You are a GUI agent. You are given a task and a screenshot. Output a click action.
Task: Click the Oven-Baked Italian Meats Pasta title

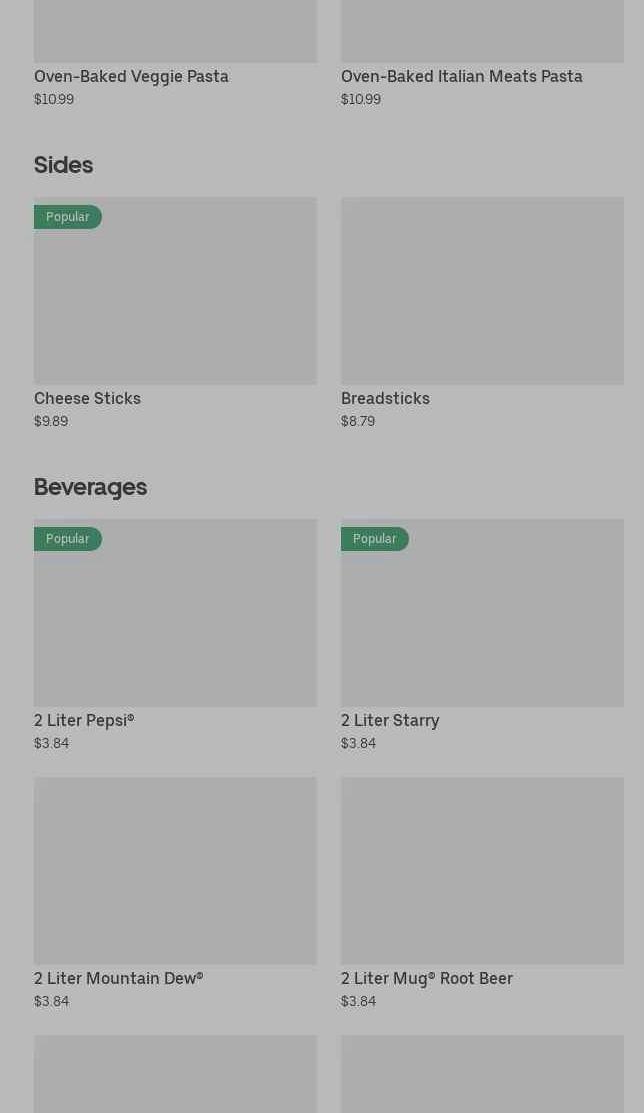pos(462,77)
